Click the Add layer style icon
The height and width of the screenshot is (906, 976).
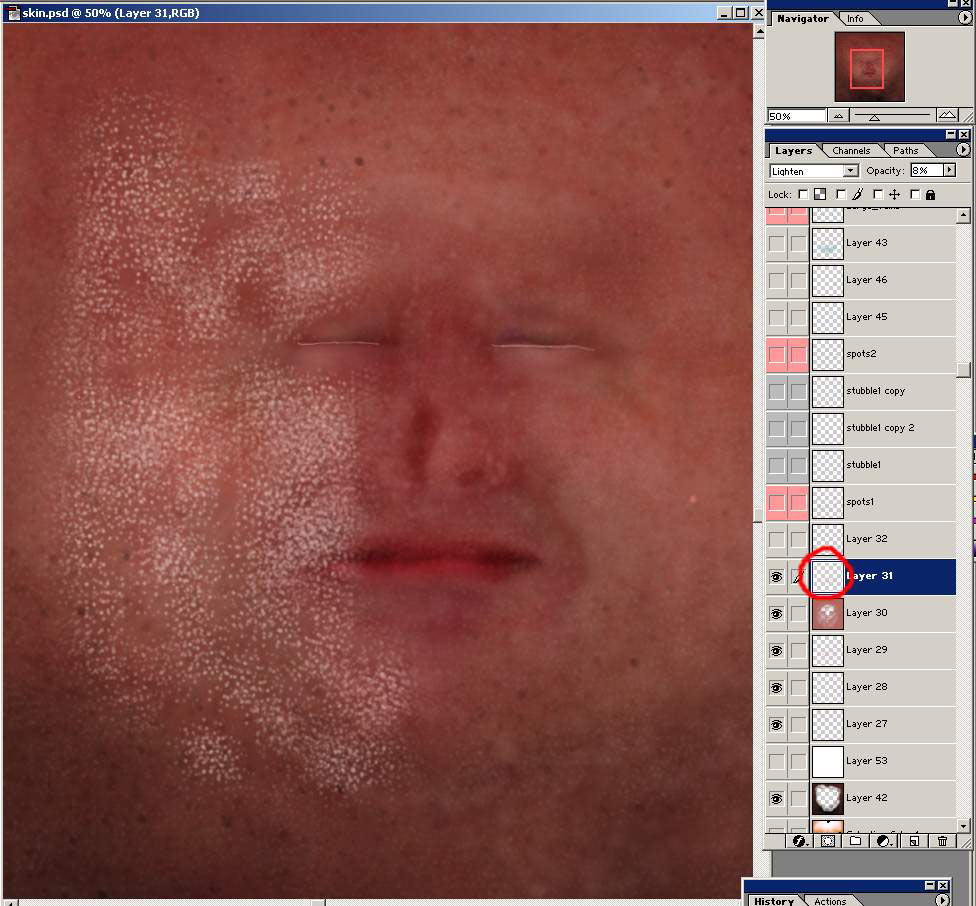pyautogui.click(x=800, y=841)
